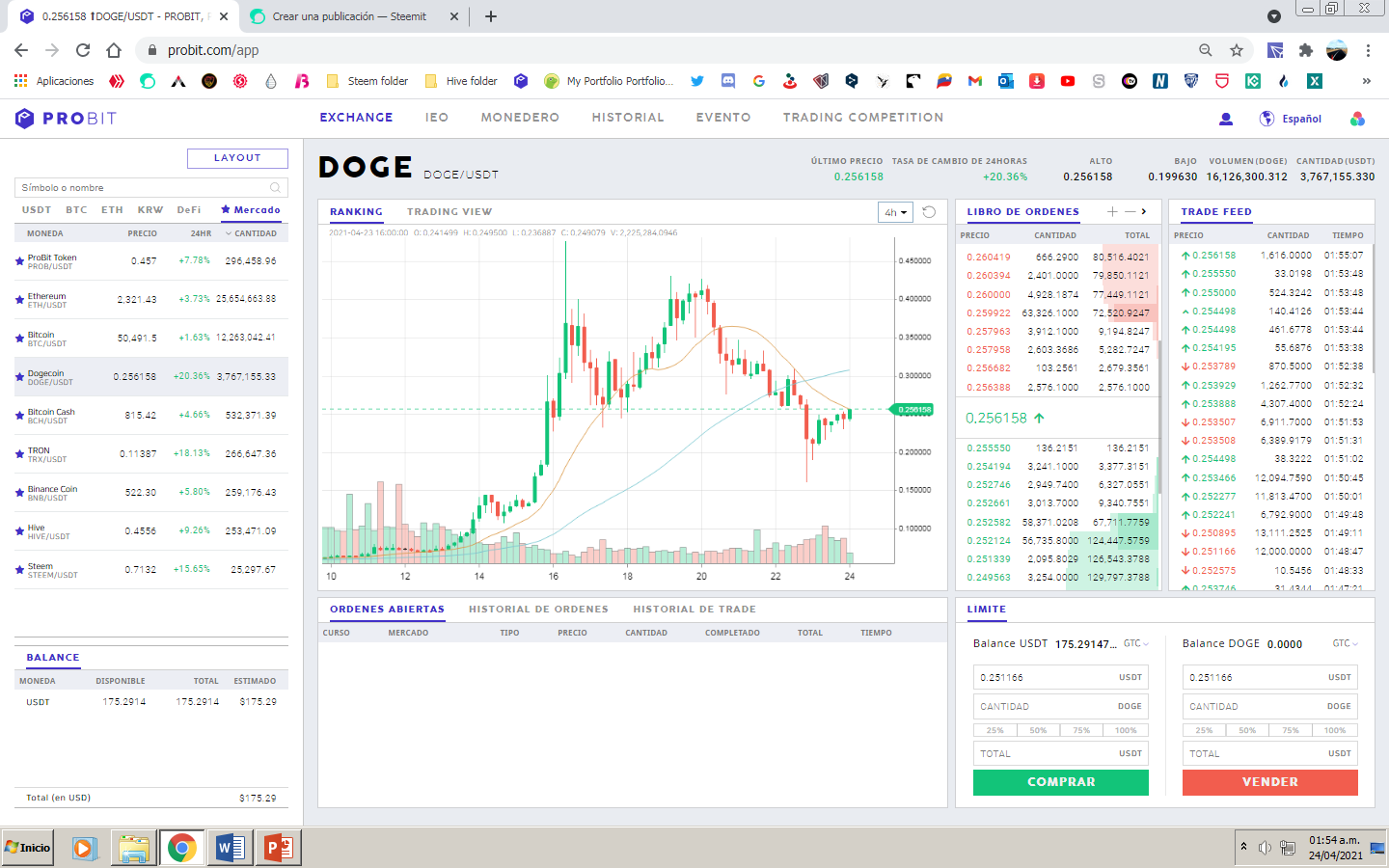Go to the Monedero page
This screenshot has height=868, width=1389.
[520, 118]
